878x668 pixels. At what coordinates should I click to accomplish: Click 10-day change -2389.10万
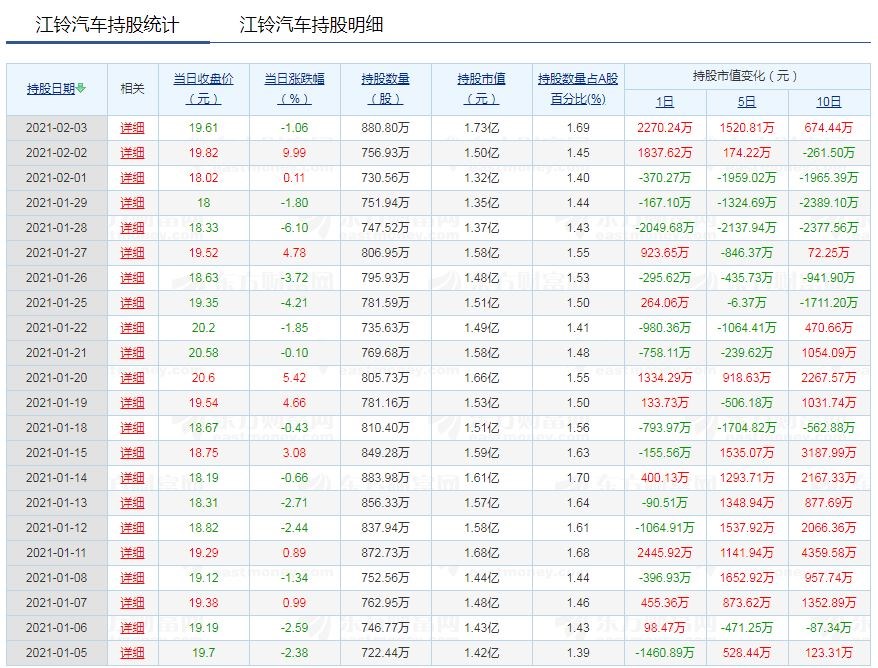(x=829, y=203)
